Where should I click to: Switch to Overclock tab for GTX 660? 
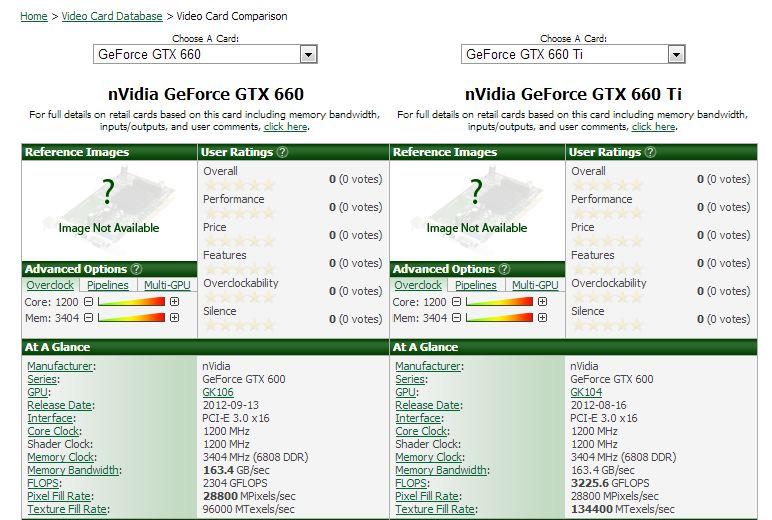(x=50, y=285)
